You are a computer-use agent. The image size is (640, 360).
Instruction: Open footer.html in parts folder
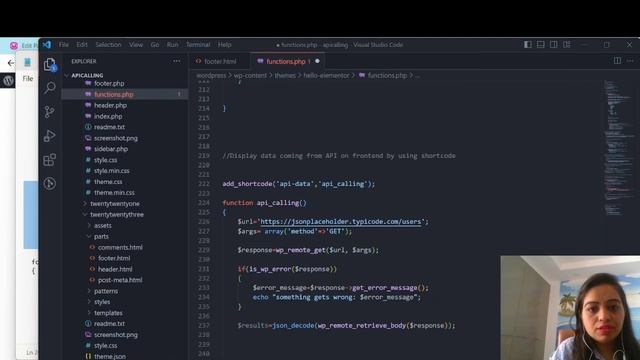[x=114, y=258]
